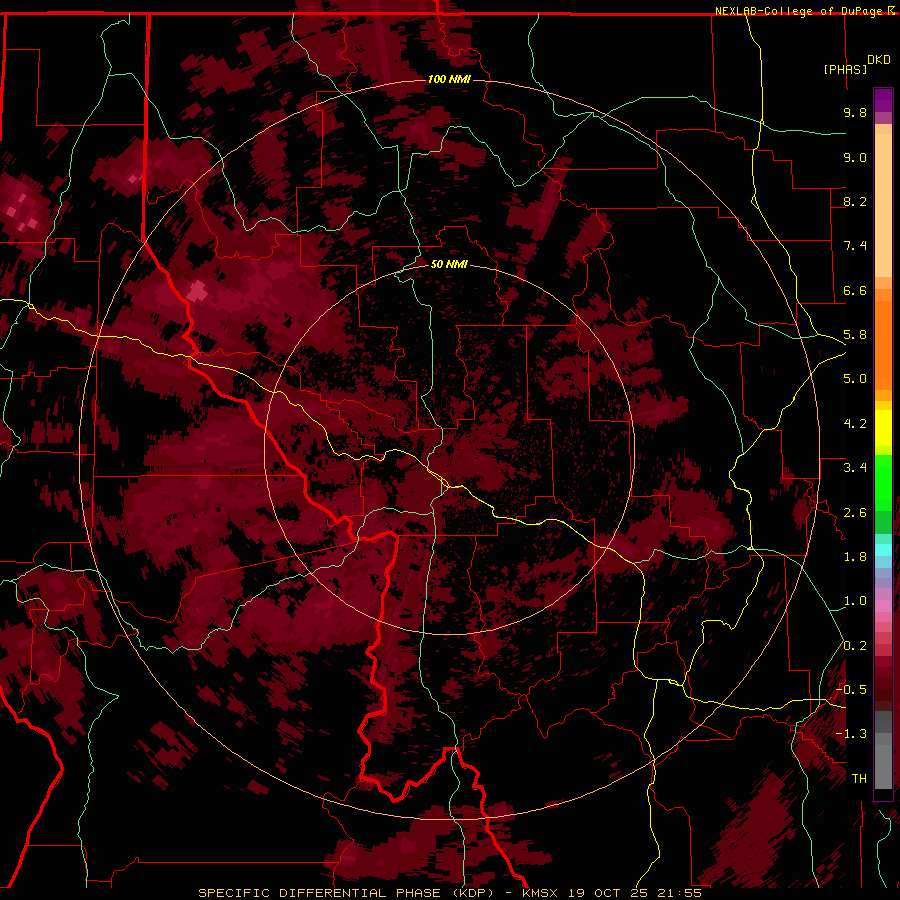The height and width of the screenshot is (900, 900).
Task: Click the pink segment of the color bar
Action: 883,606
